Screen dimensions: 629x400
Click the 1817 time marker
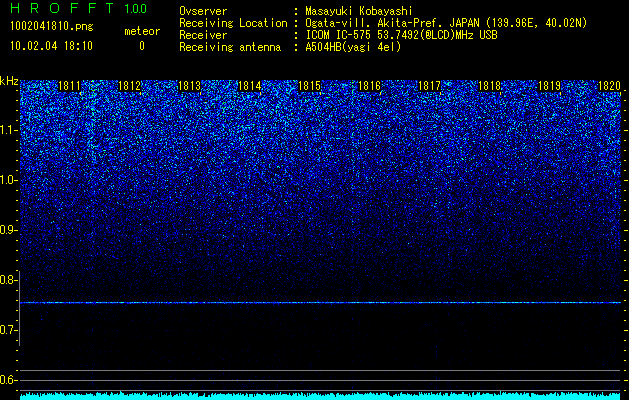point(429,86)
